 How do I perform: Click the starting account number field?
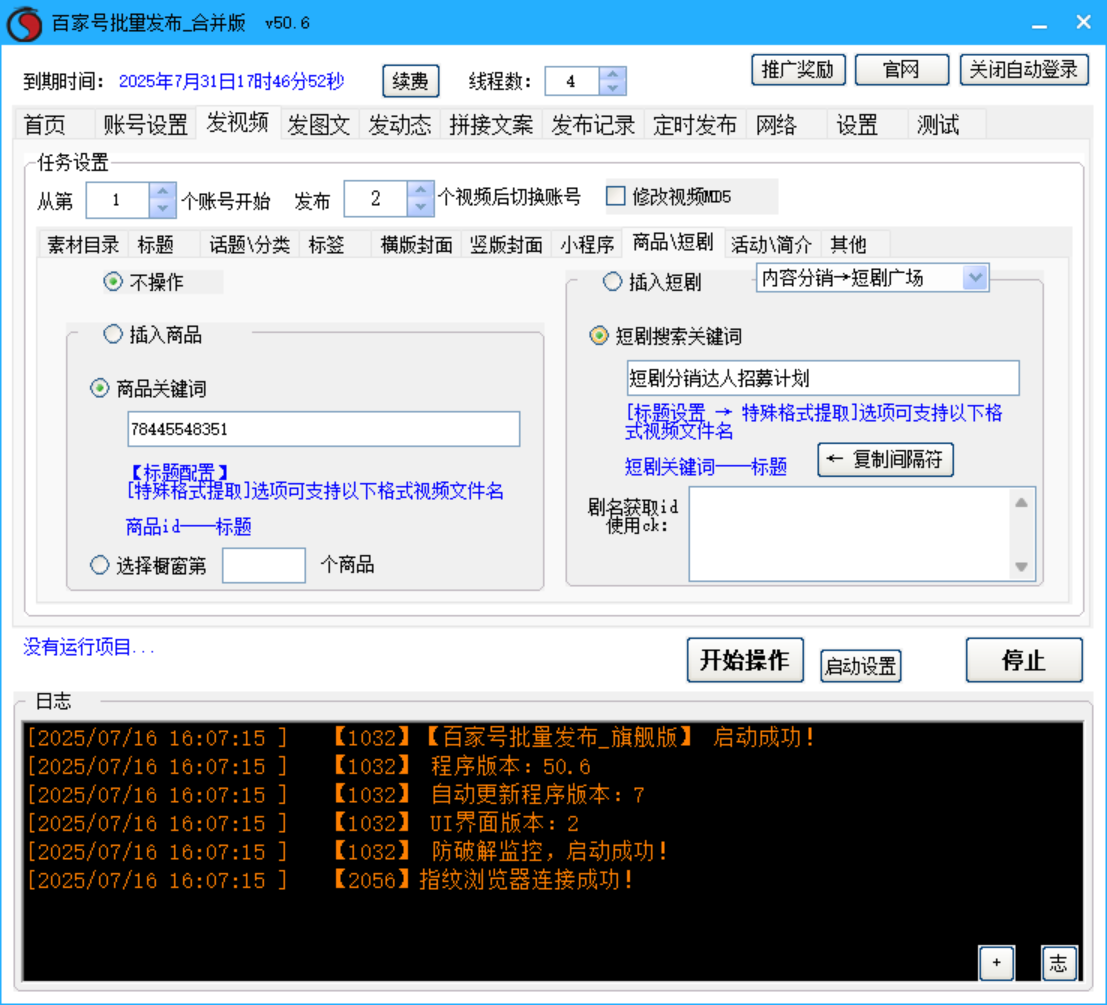pos(118,200)
